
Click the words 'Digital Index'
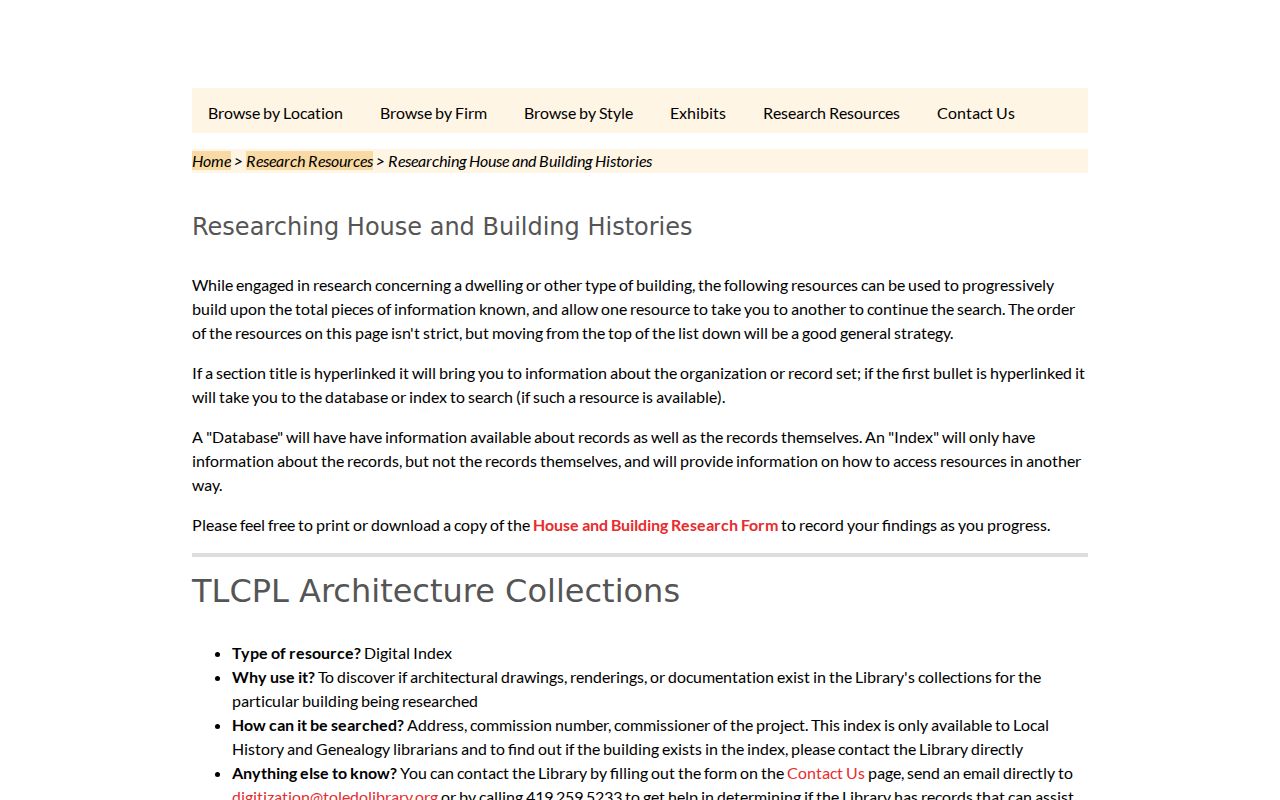tap(408, 653)
